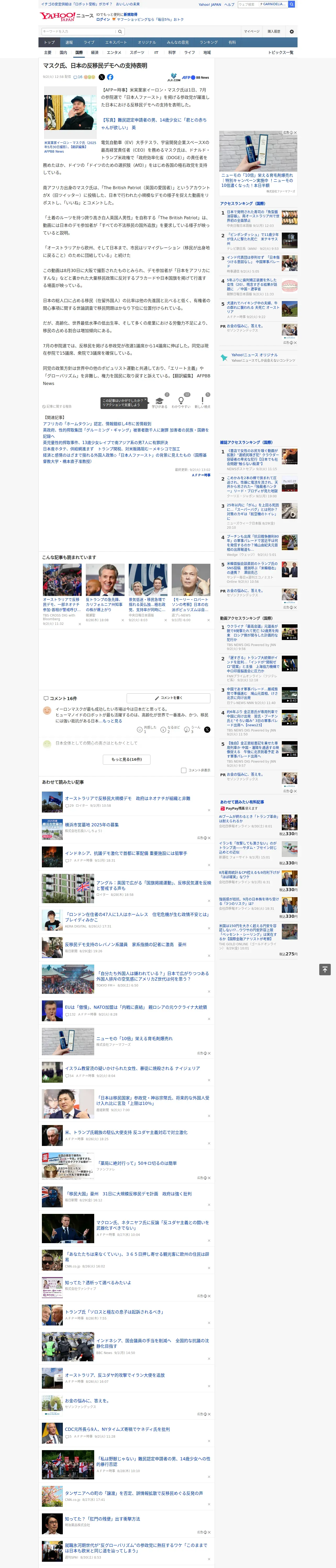Open the ヘルプ link in the header
This screenshot has height=1568, width=336.
coord(229,4)
